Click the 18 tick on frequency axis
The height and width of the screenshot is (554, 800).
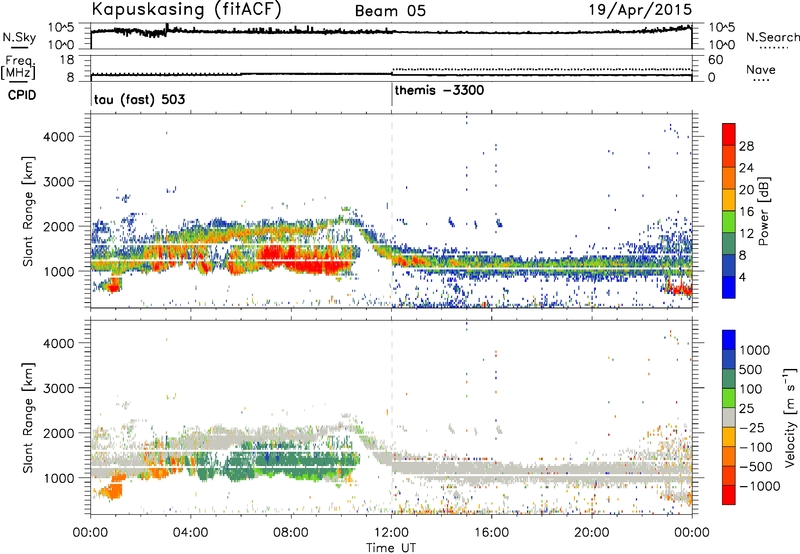click(67, 60)
